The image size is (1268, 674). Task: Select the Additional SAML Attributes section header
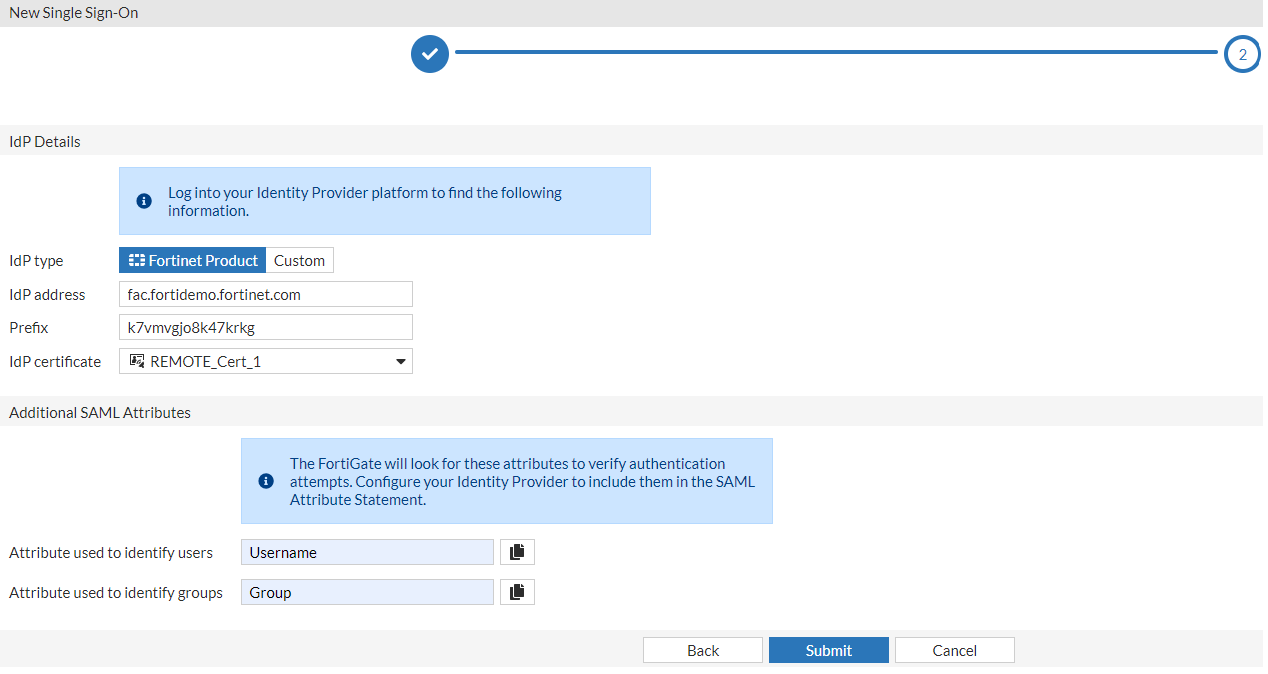(100, 411)
